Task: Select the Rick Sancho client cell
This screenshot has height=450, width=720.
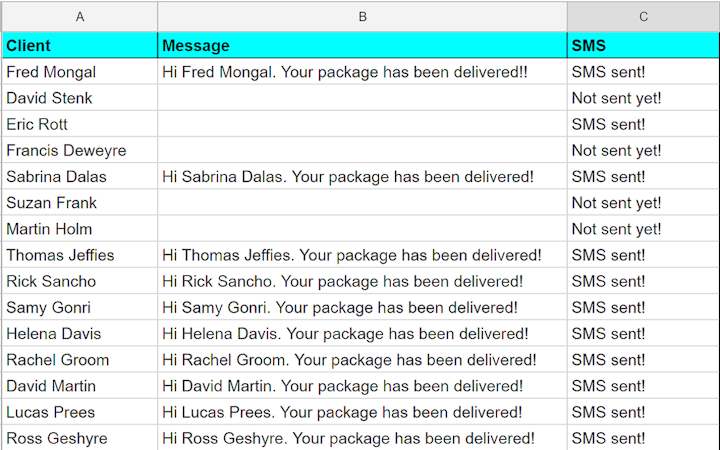Action: click(x=79, y=281)
